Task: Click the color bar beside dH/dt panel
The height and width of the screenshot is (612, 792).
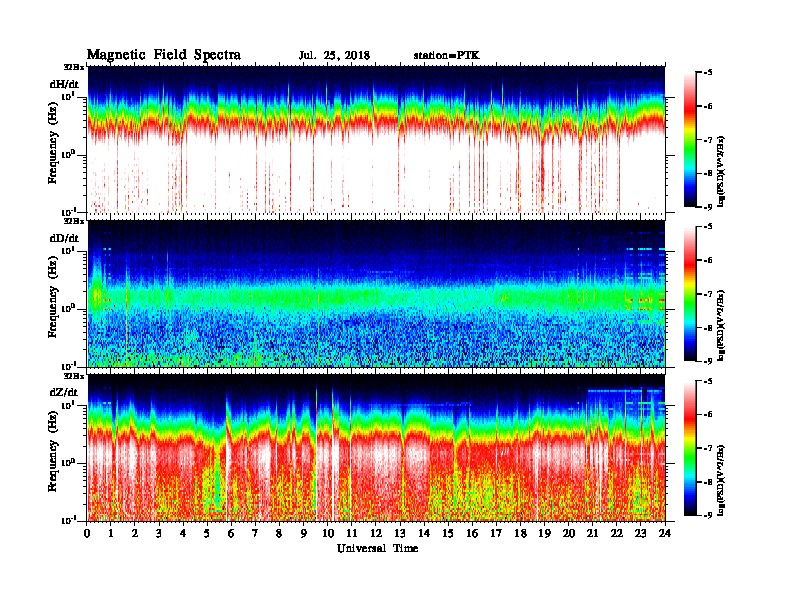Action: tap(690, 139)
